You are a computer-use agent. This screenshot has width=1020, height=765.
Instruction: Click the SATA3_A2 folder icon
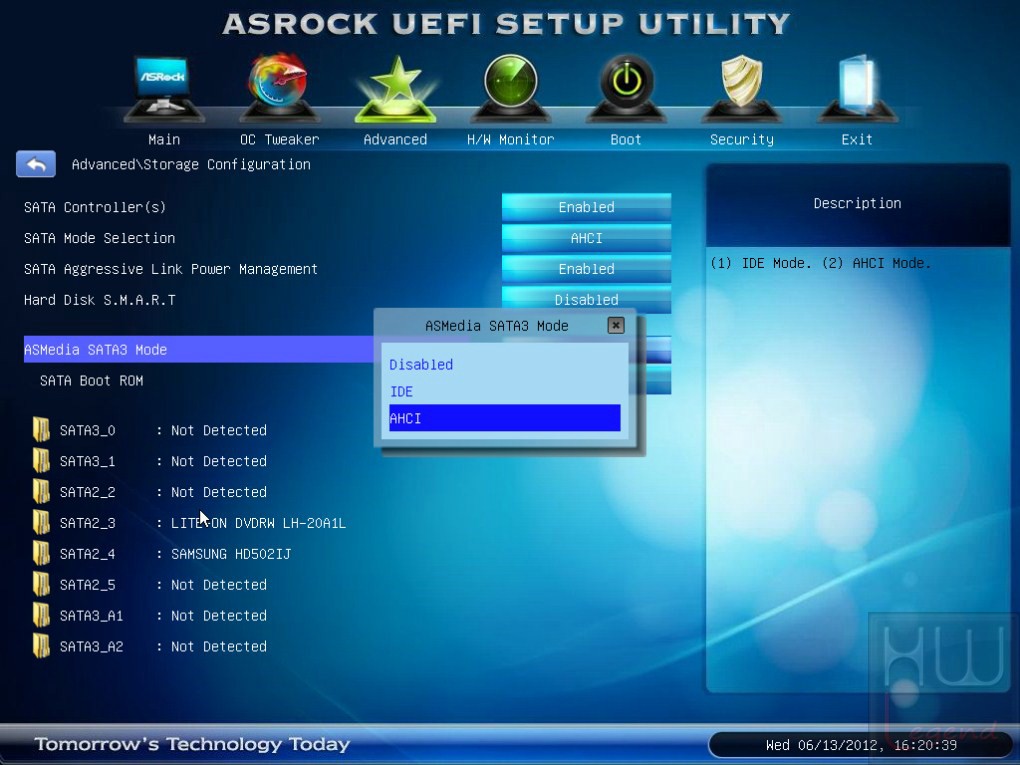(41, 646)
